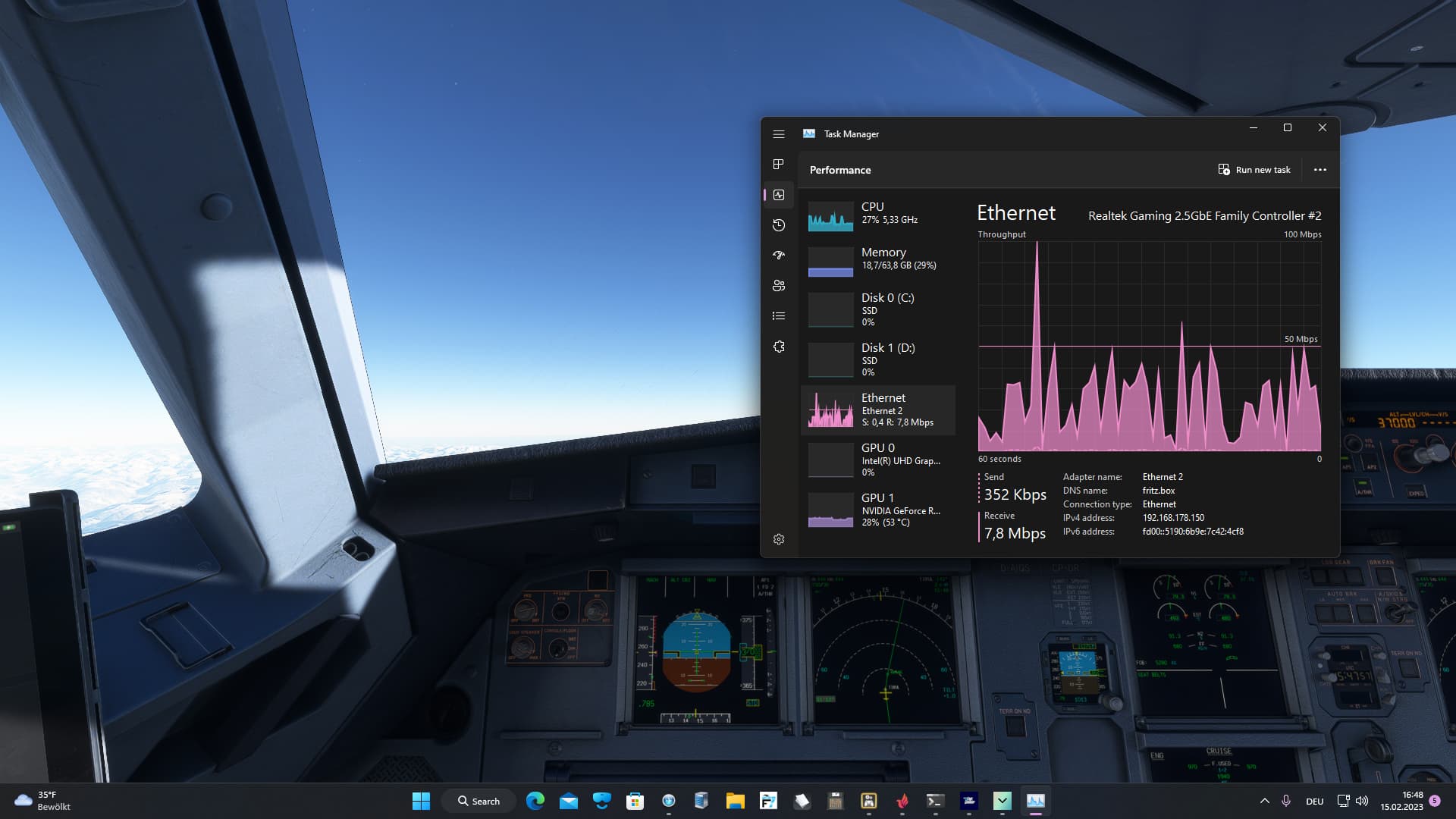Open the Startup apps page icon
The height and width of the screenshot is (819, 1456).
pyautogui.click(x=778, y=256)
